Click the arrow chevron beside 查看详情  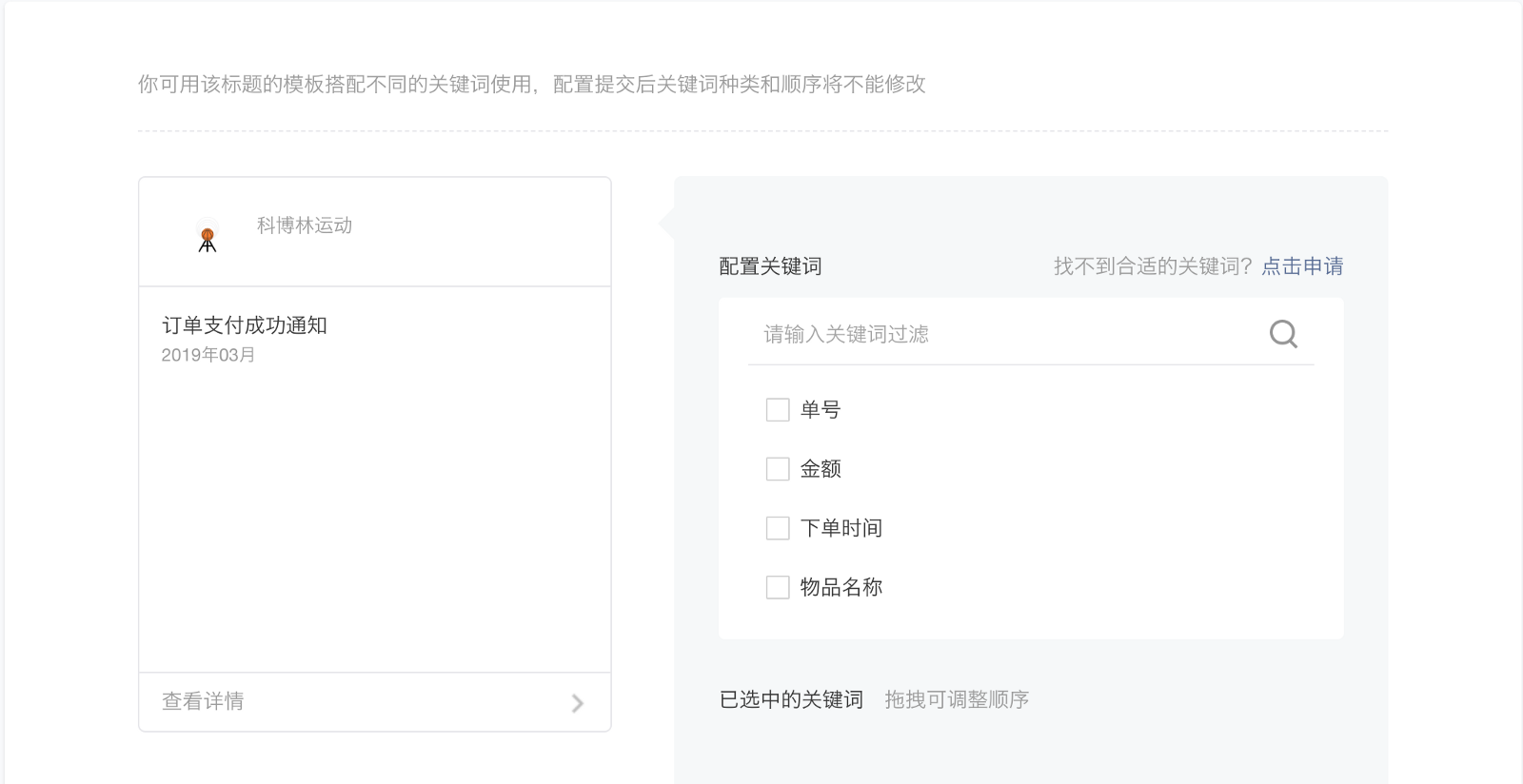(577, 703)
